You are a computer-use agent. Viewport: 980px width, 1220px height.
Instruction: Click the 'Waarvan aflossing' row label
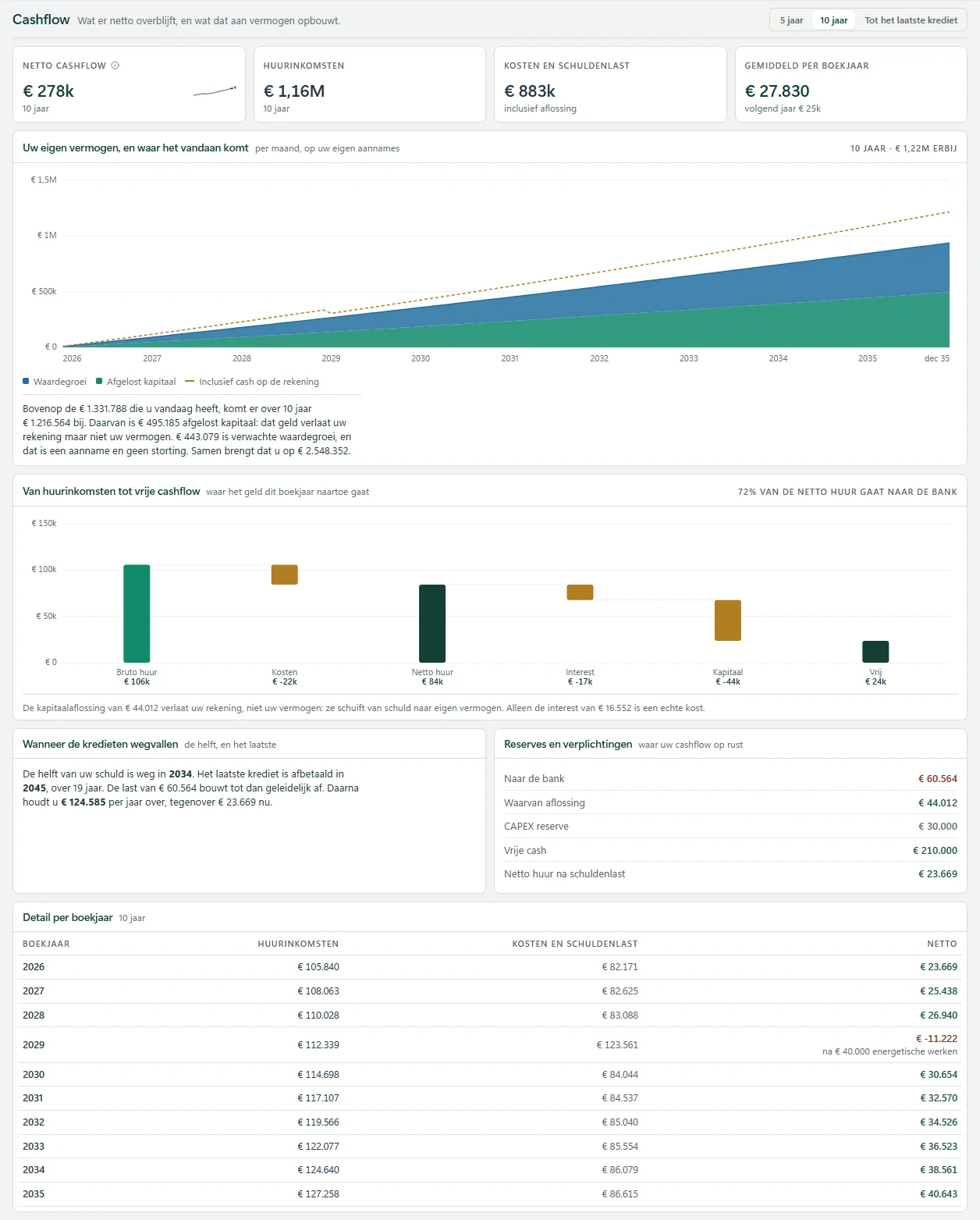click(545, 802)
